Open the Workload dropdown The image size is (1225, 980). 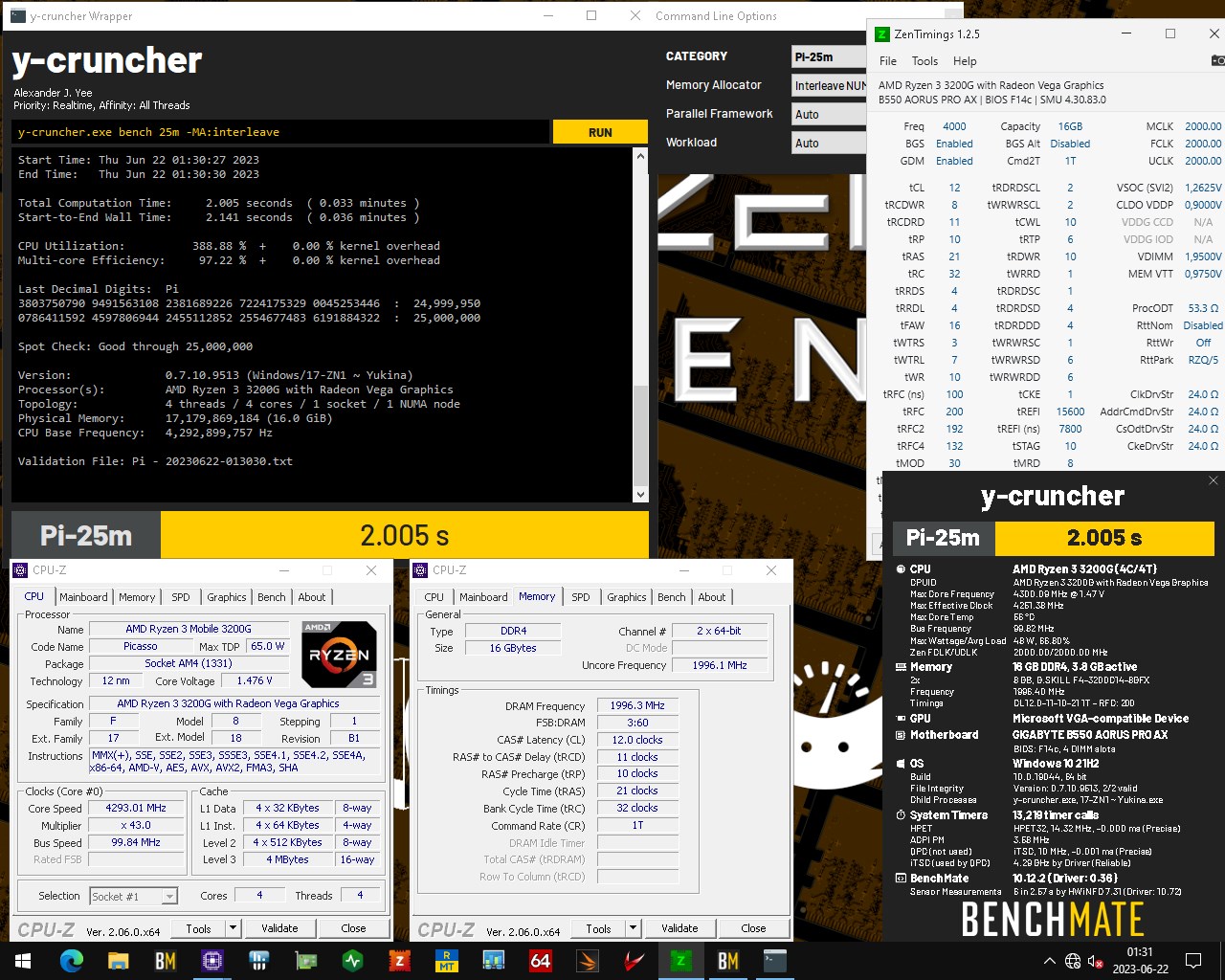(x=829, y=143)
